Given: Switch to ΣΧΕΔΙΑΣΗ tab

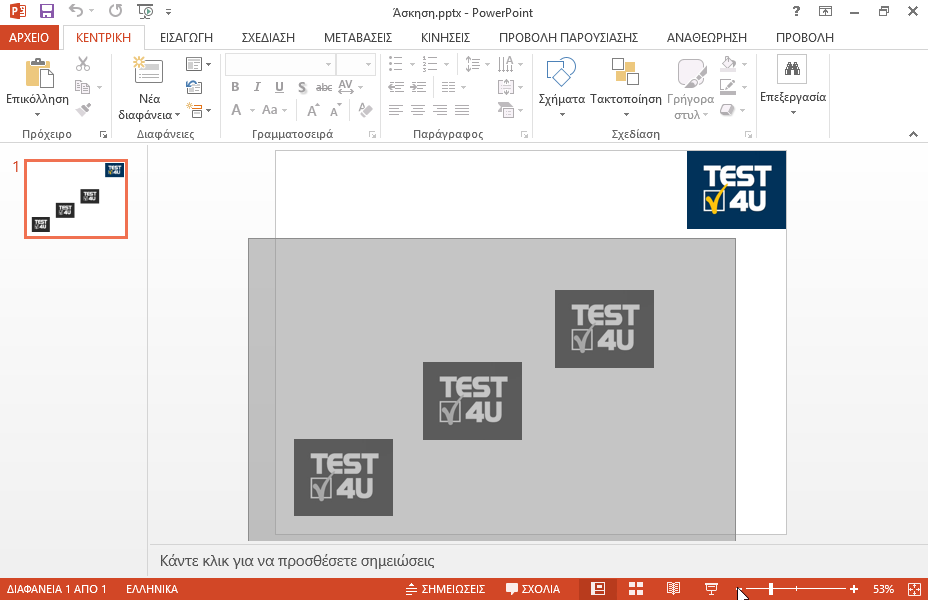Looking at the screenshot, I should pos(268,37).
